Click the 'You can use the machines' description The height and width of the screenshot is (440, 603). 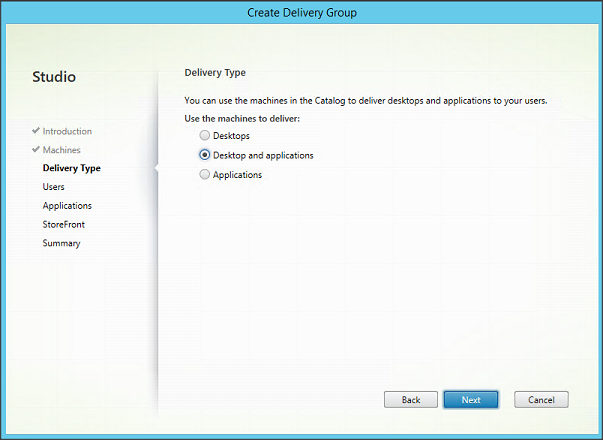click(366, 101)
